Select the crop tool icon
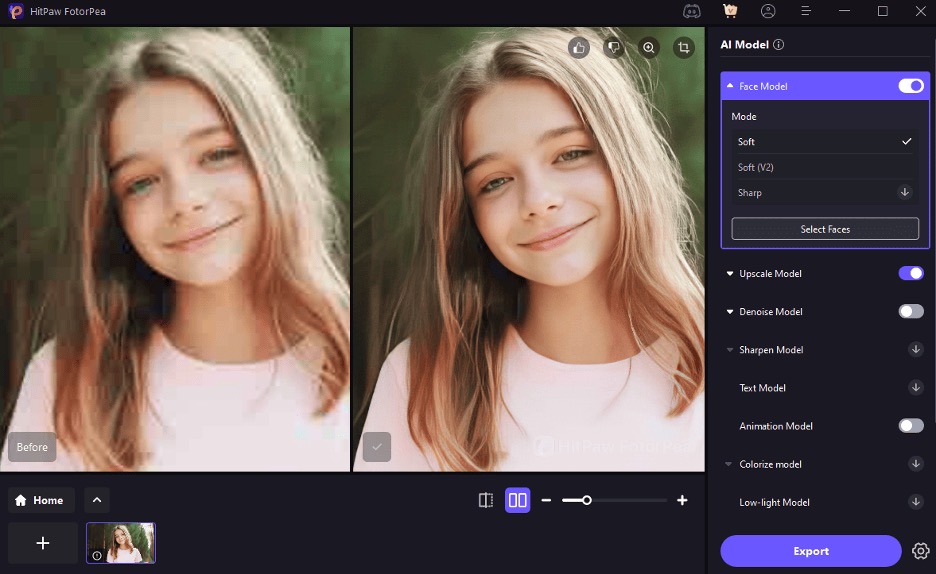This screenshot has width=936, height=574. (x=684, y=48)
